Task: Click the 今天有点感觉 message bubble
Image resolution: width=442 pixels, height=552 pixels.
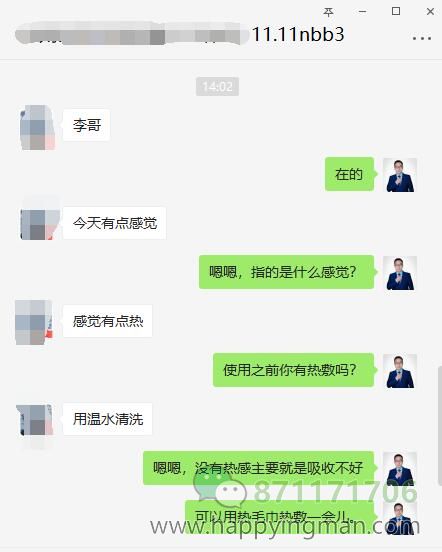Action: (x=114, y=223)
